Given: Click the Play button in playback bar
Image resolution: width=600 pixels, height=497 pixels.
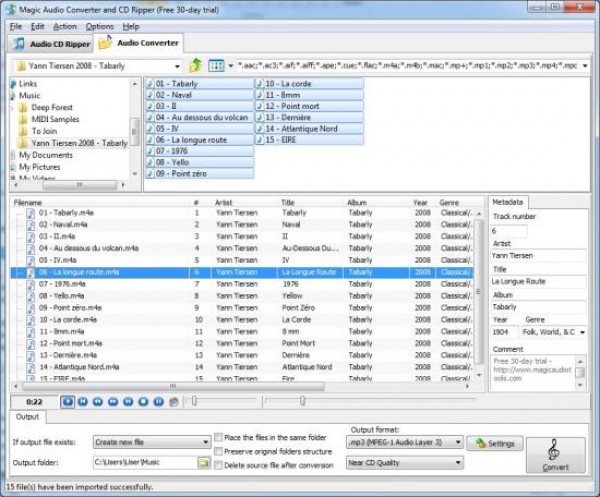Looking at the screenshot, I should [67, 402].
